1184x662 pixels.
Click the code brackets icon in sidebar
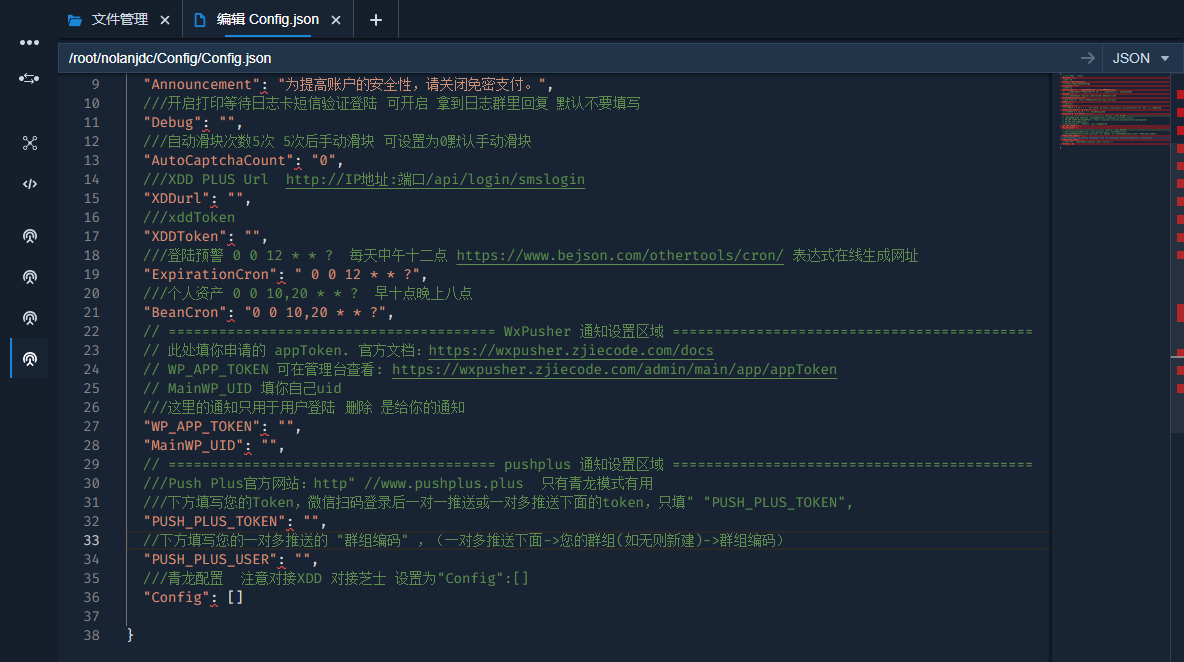coord(29,184)
